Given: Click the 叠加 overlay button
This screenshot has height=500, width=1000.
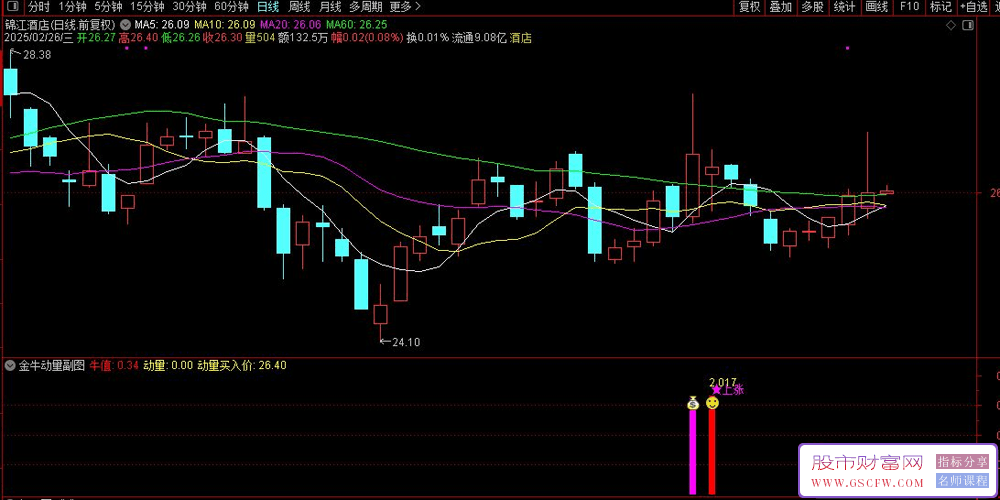Looking at the screenshot, I should [x=781, y=7].
